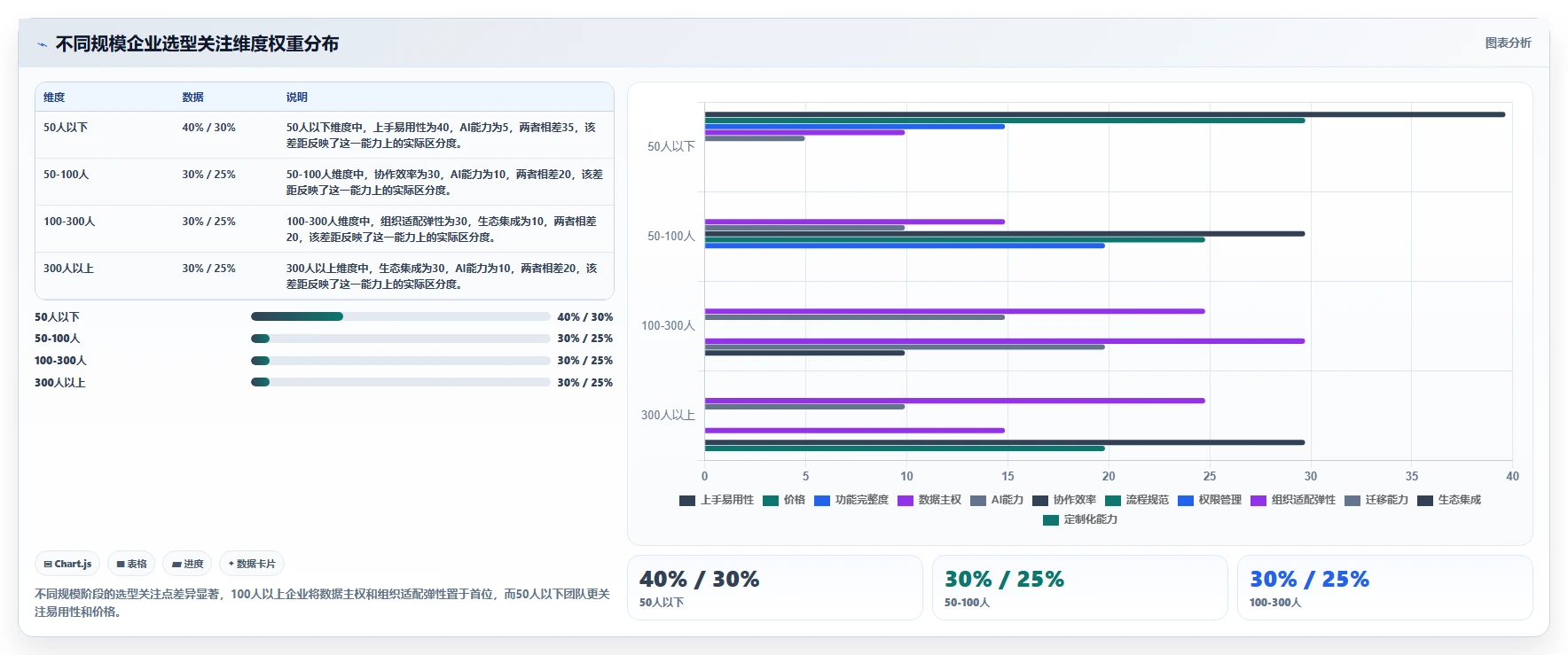1568x655 pixels.
Task: Open the 30% / 25% stat card for 100-300人
Action: (x=1385, y=588)
